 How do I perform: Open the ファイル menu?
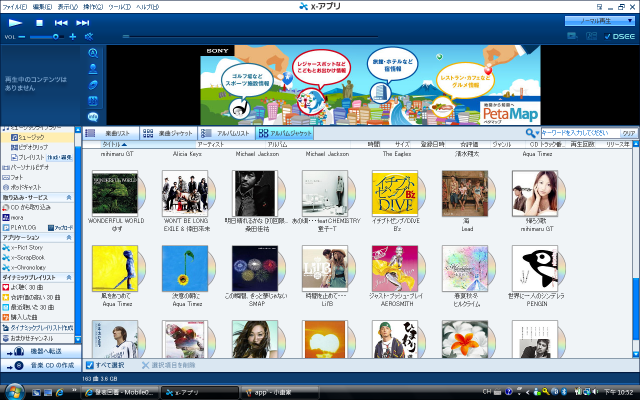point(15,7)
